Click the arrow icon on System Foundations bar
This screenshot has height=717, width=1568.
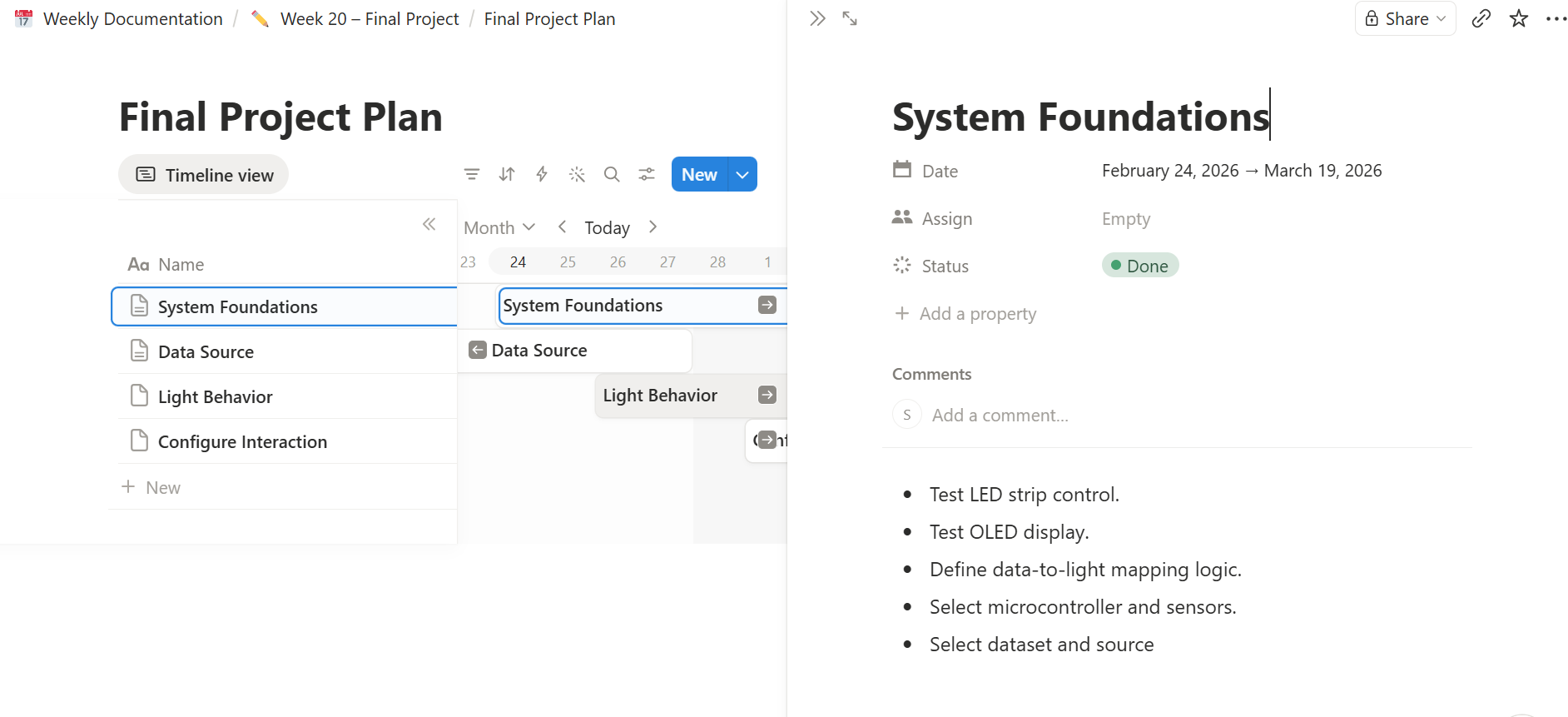[x=767, y=305]
